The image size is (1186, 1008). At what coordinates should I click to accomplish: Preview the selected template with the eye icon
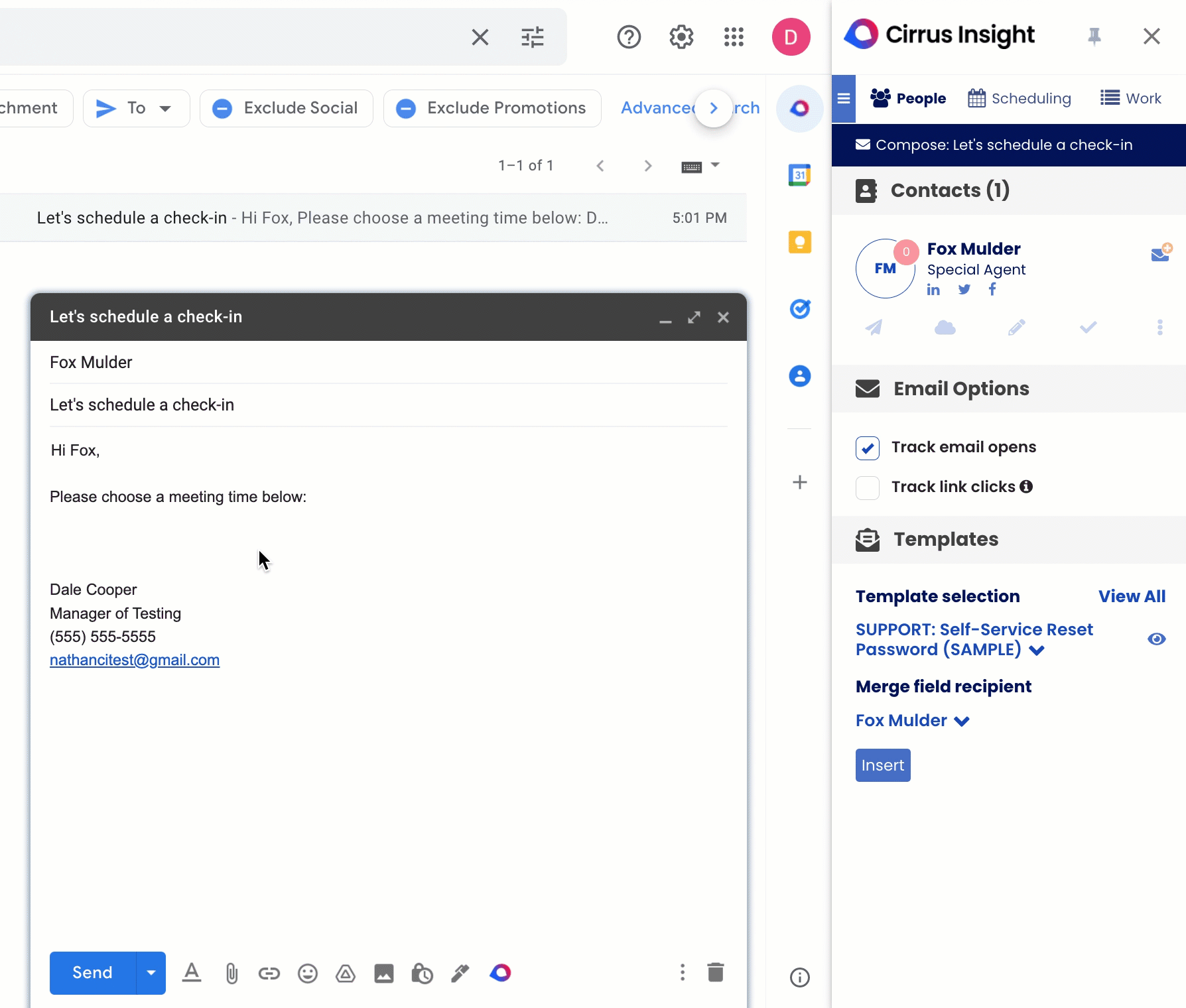pyautogui.click(x=1157, y=639)
